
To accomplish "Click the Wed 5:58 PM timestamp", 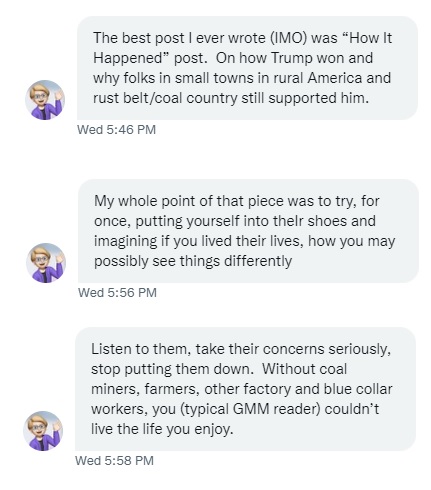I will 114,461.
